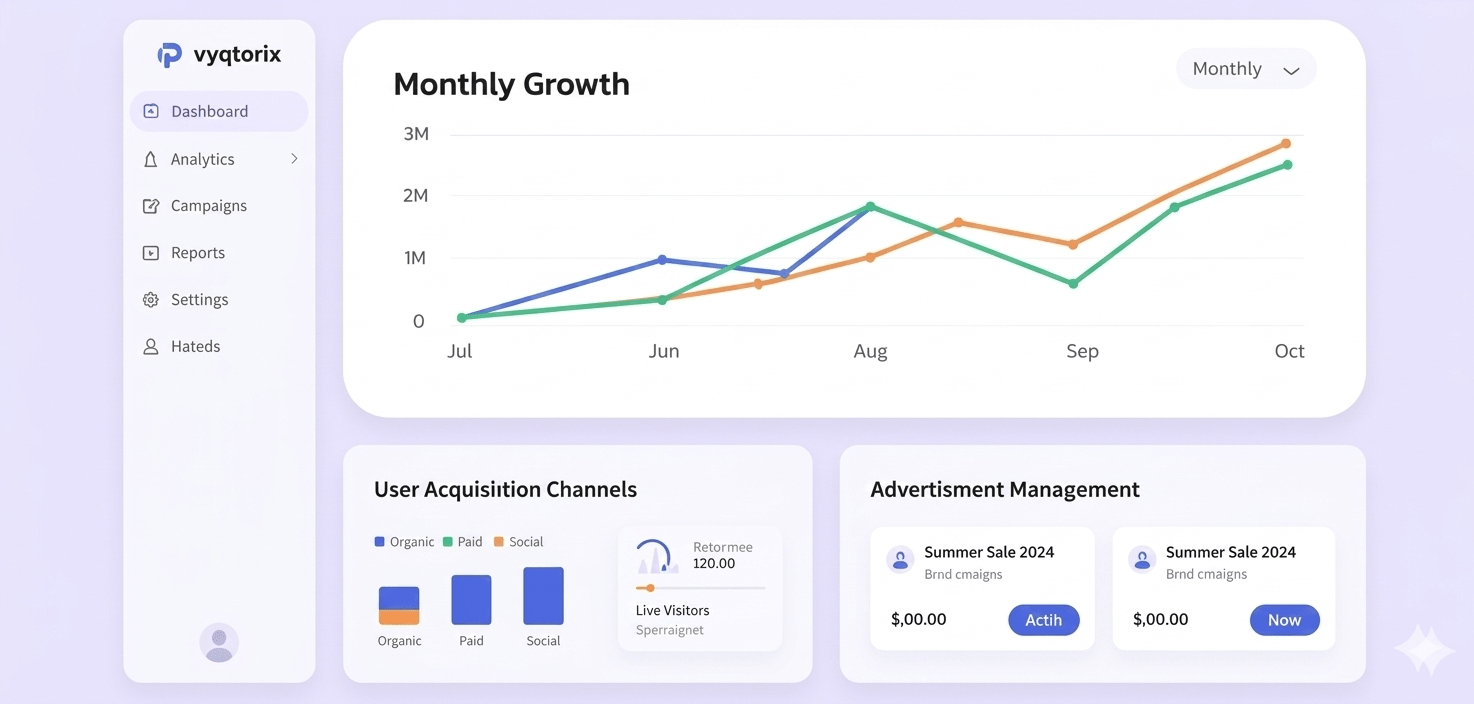Toggle Paid legend square
The image size is (1474, 704).
[448, 542]
